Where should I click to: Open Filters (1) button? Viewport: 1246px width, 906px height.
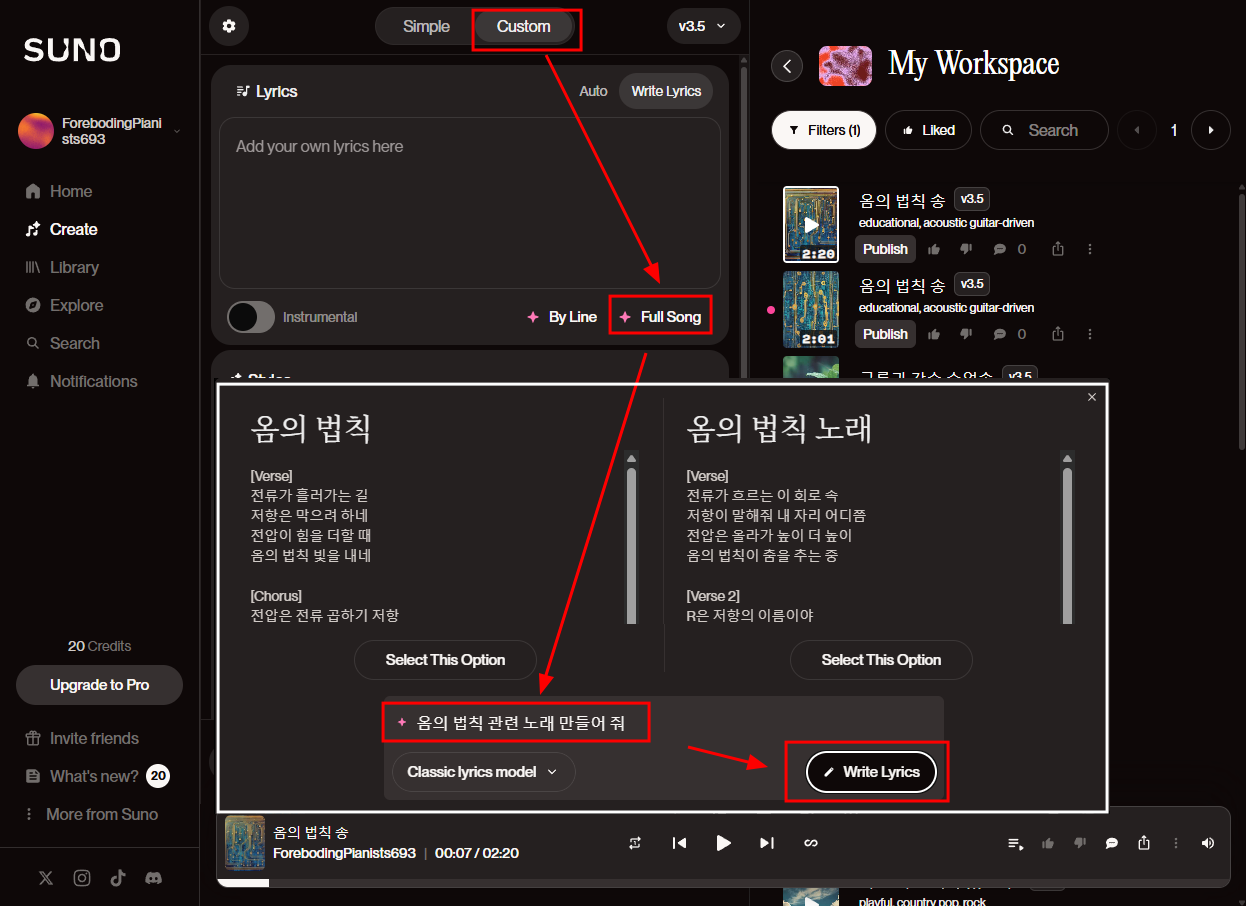coord(824,130)
